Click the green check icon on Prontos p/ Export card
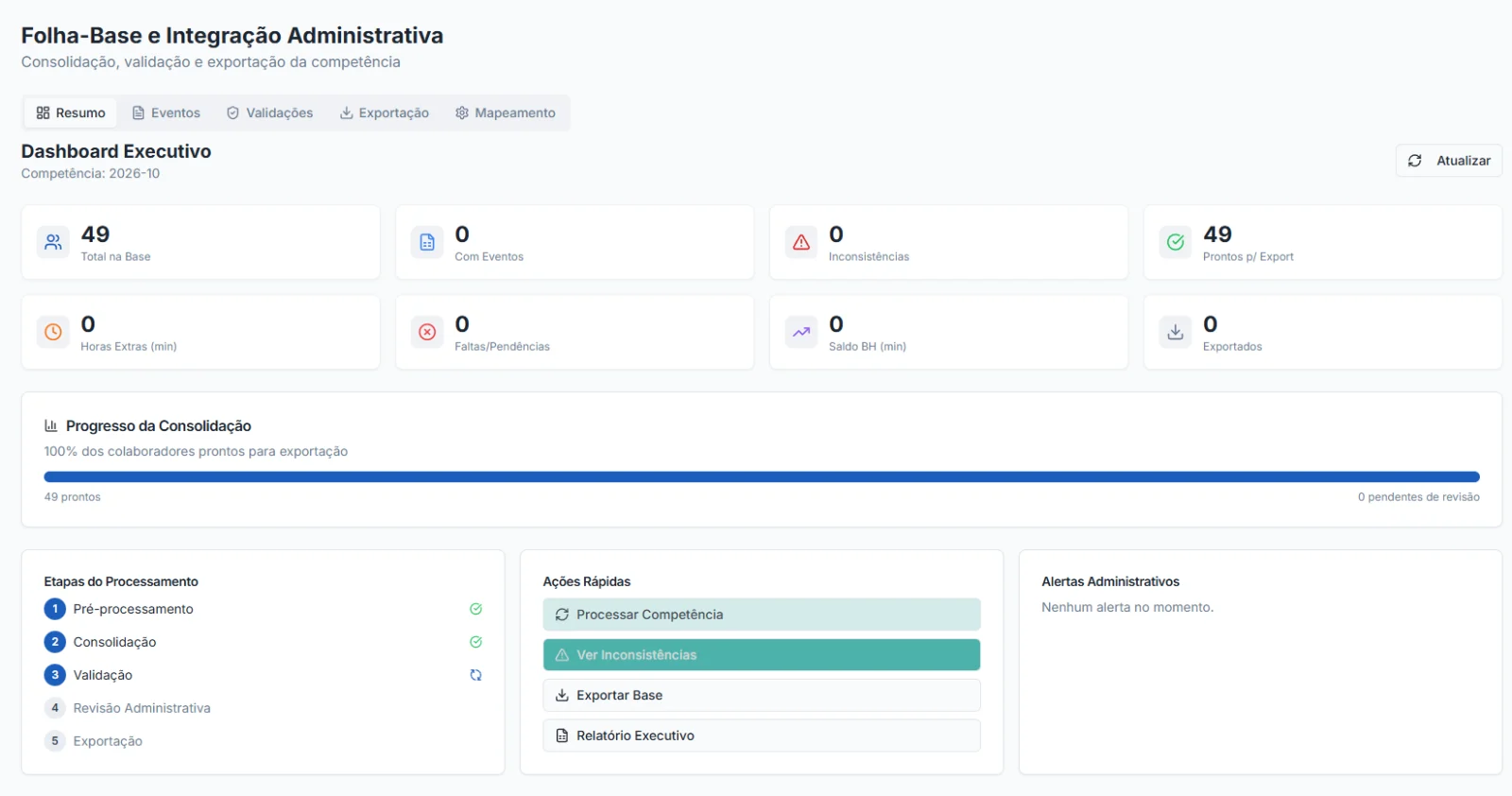The height and width of the screenshot is (796, 1512). tap(1176, 242)
